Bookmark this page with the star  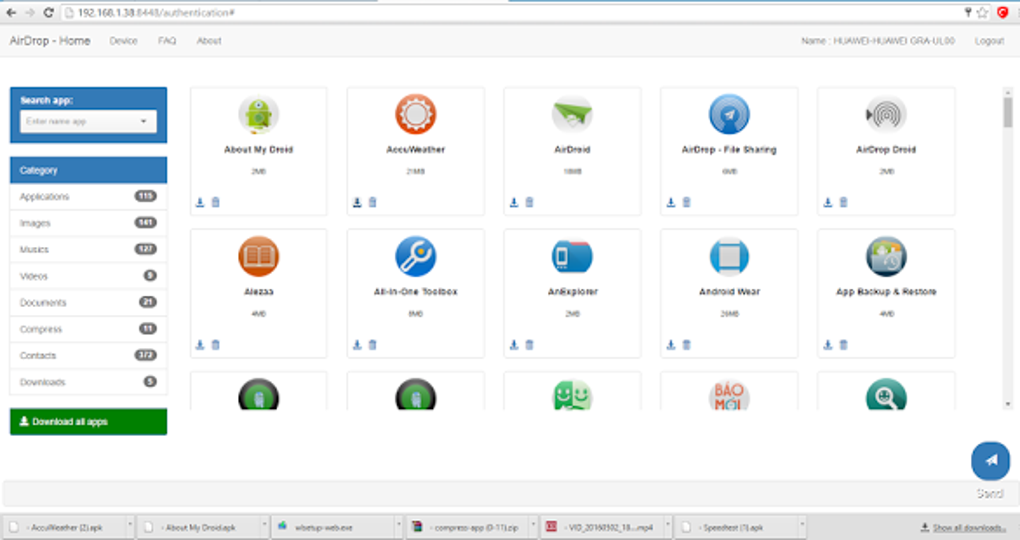(982, 12)
